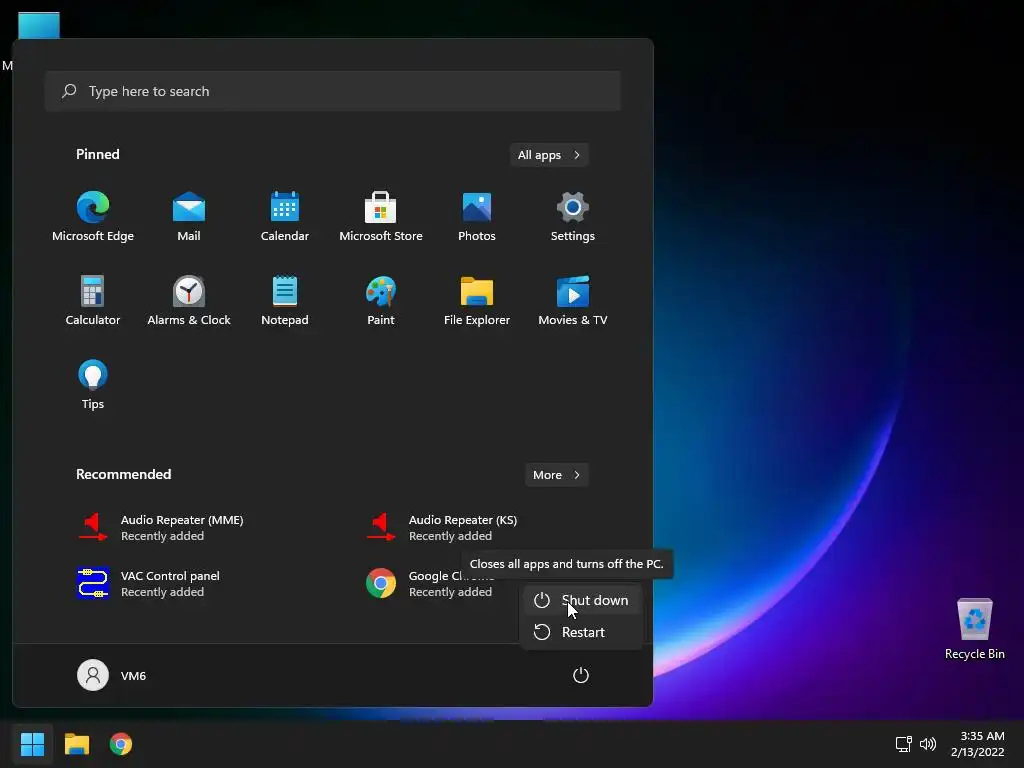Select Shut down from power menu
Image resolution: width=1024 pixels, height=768 pixels.
pyautogui.click(x=581, y=600)
